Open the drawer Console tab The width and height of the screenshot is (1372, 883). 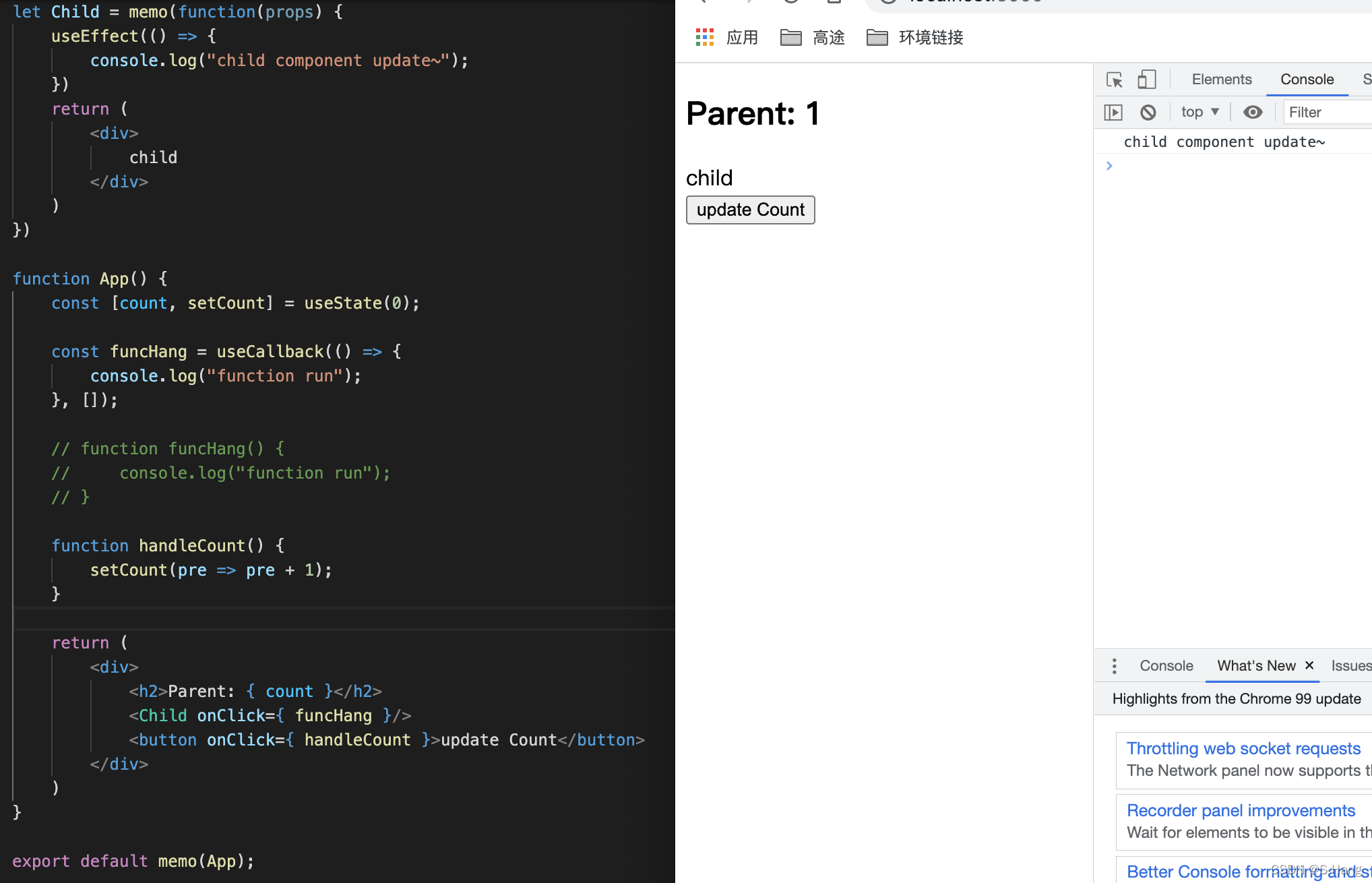pyautogui.click(x=1166, y=666)
